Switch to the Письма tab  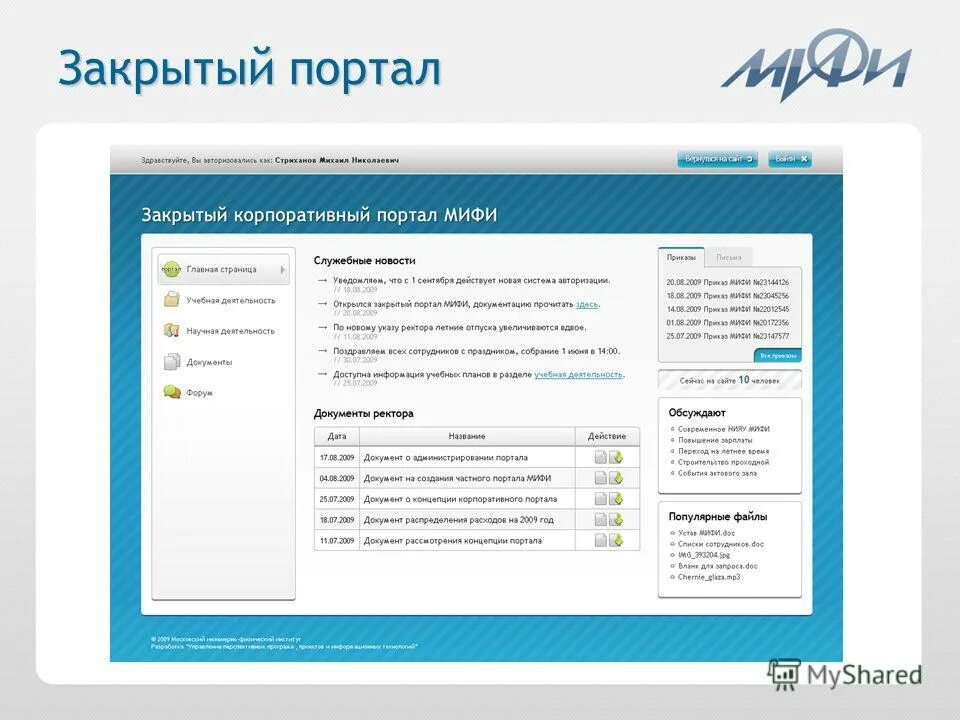click(730, 256)
